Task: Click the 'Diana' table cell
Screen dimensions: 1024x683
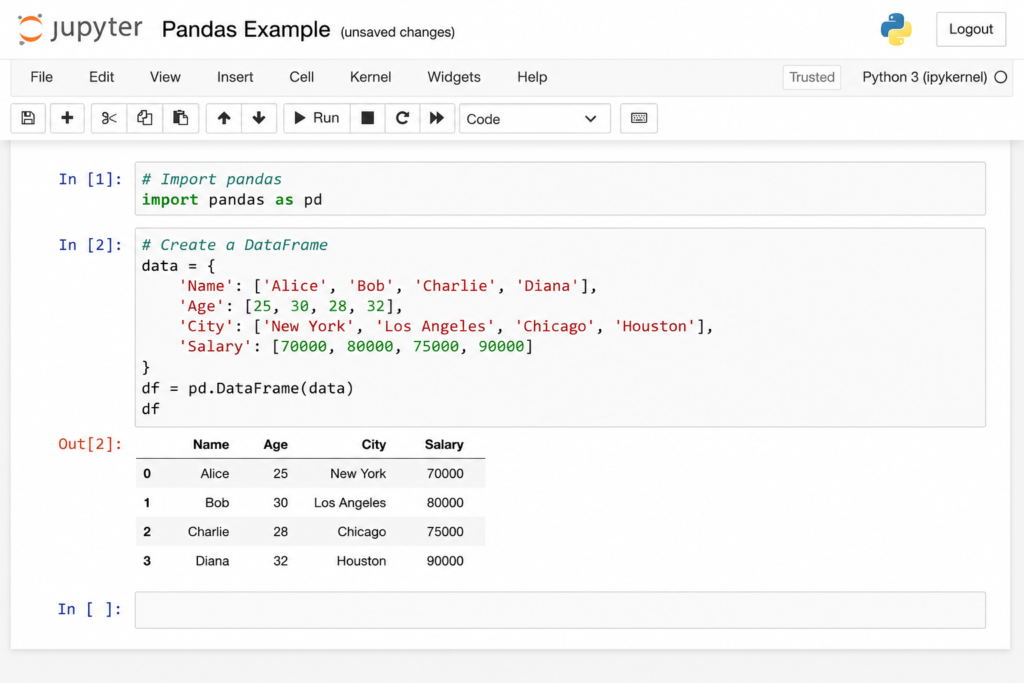Action: pos(212,561)
